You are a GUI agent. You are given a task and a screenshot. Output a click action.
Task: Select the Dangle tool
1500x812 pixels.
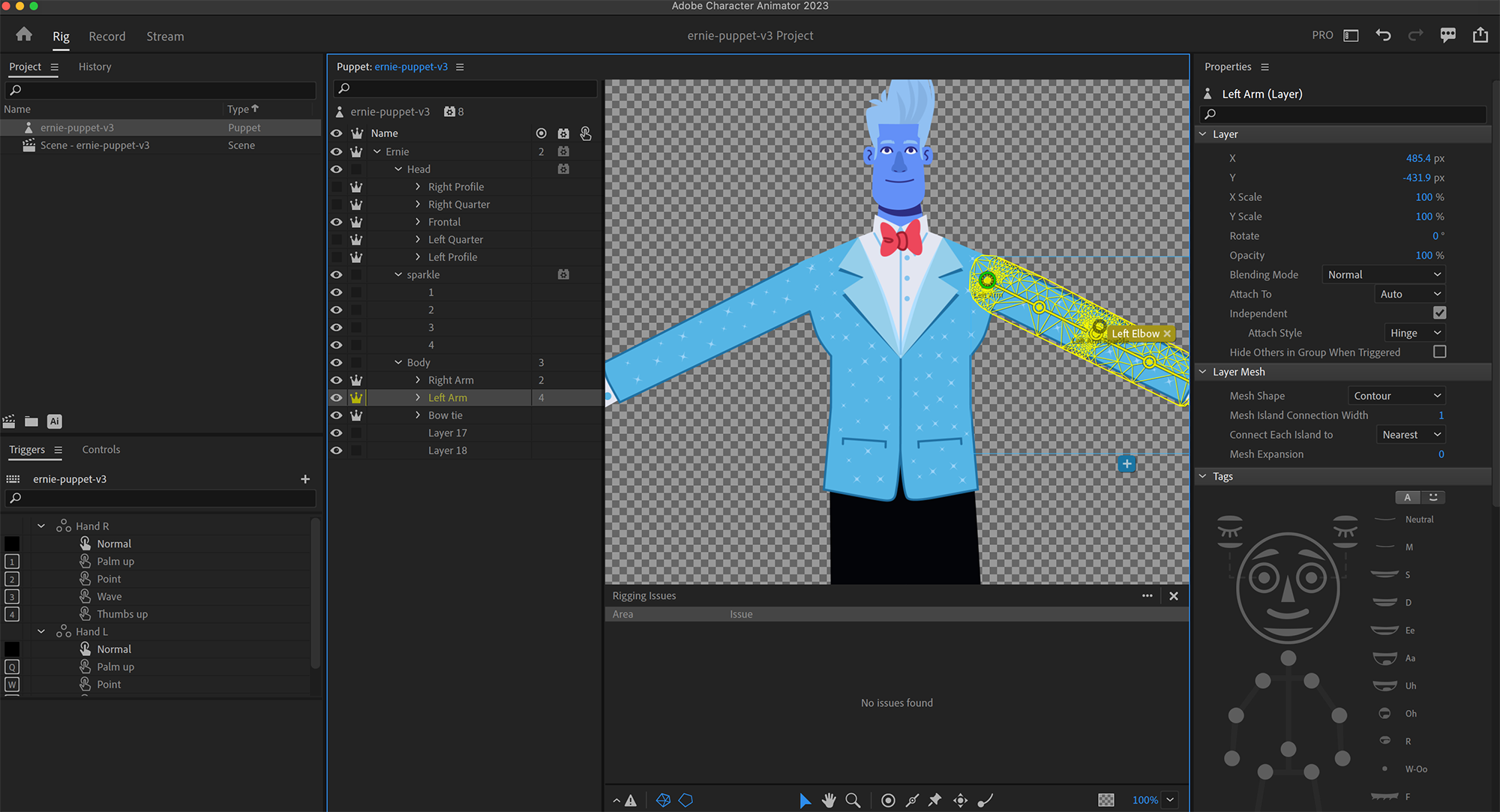(x=985, y=800)
